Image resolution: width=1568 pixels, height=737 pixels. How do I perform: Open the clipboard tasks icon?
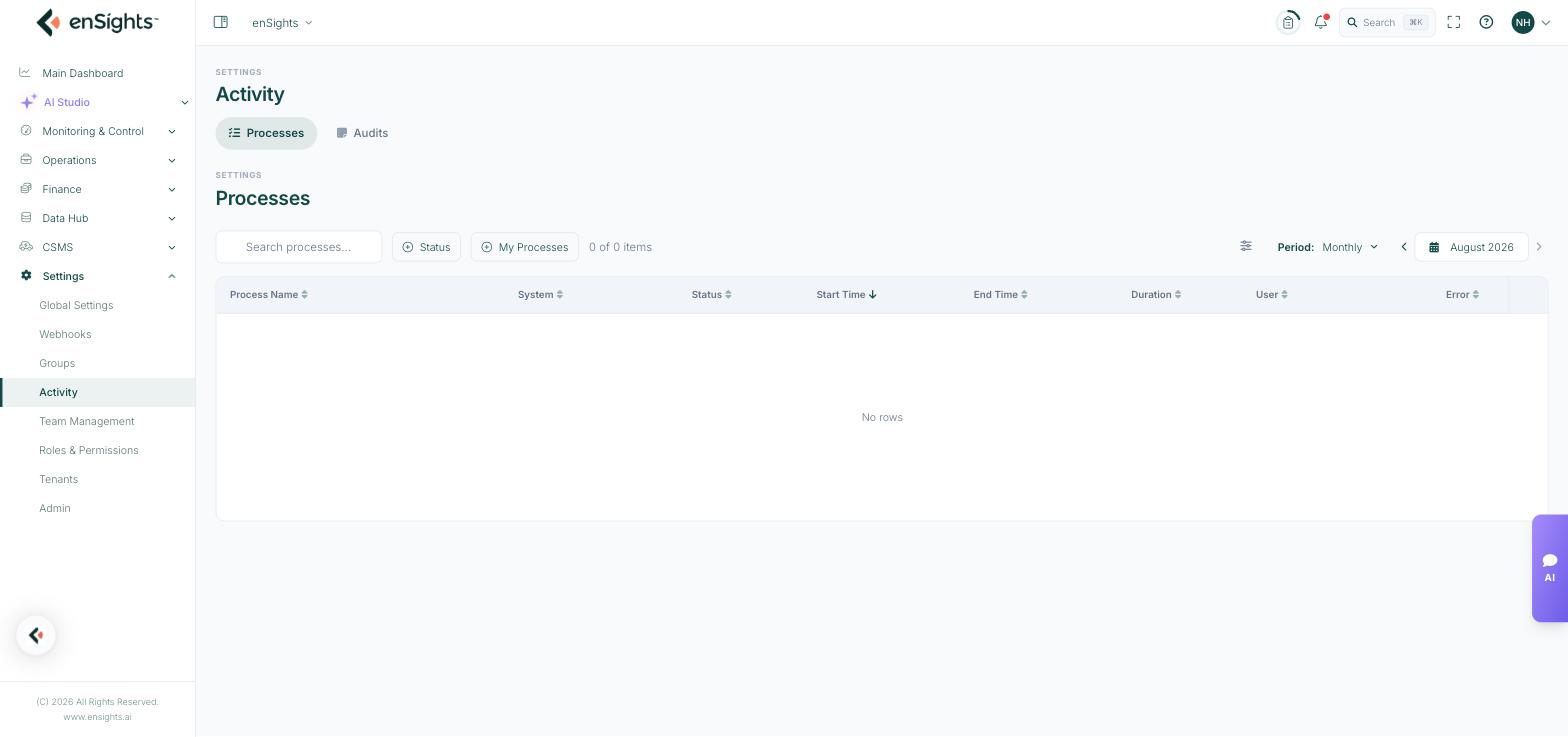point(1288,22)
